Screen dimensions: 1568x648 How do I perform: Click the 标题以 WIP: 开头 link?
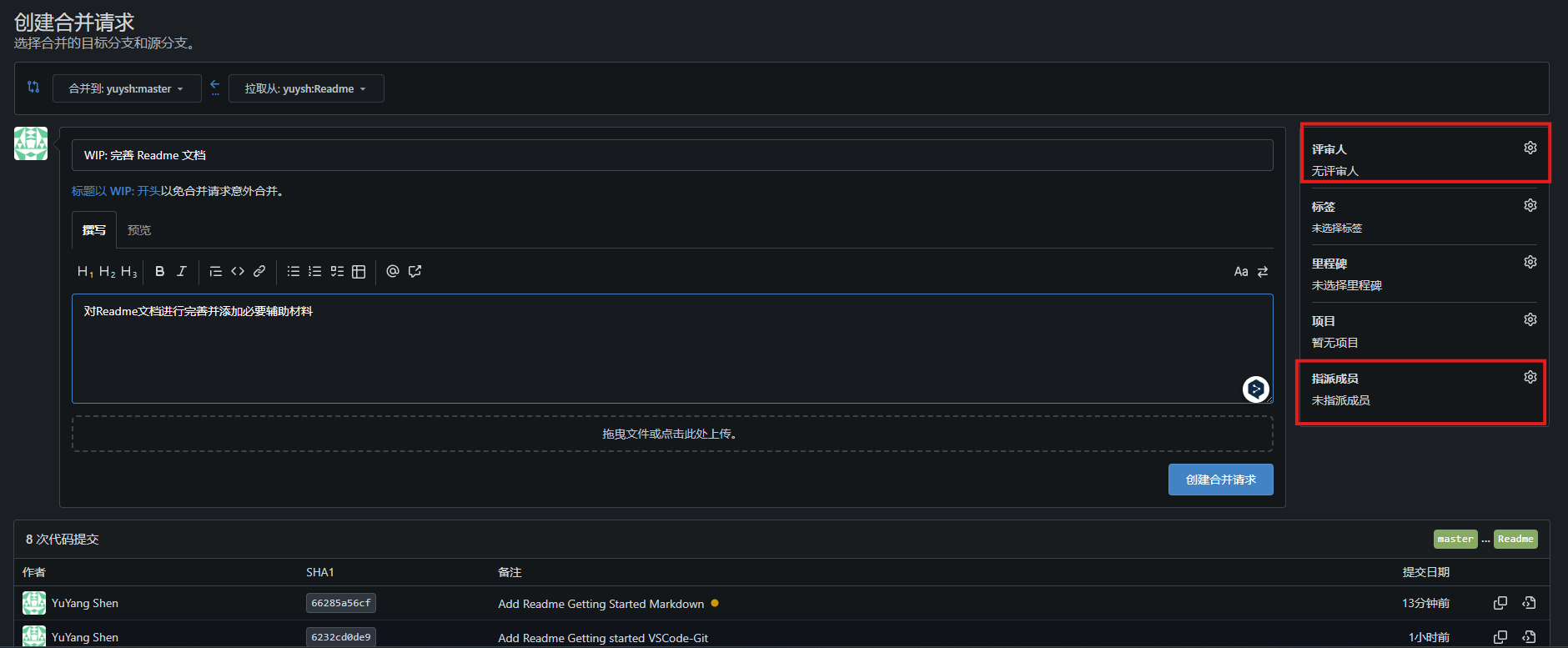(116, 191)
